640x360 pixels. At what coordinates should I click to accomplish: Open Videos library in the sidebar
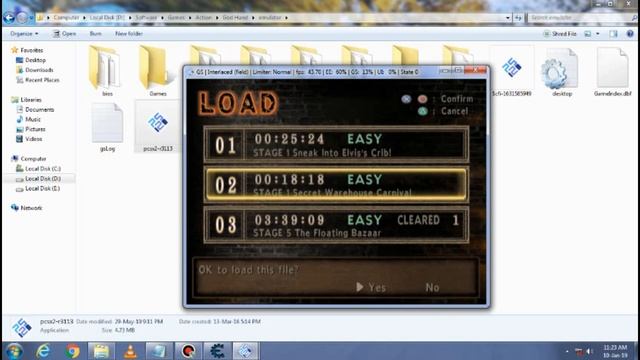coord(33,139)
